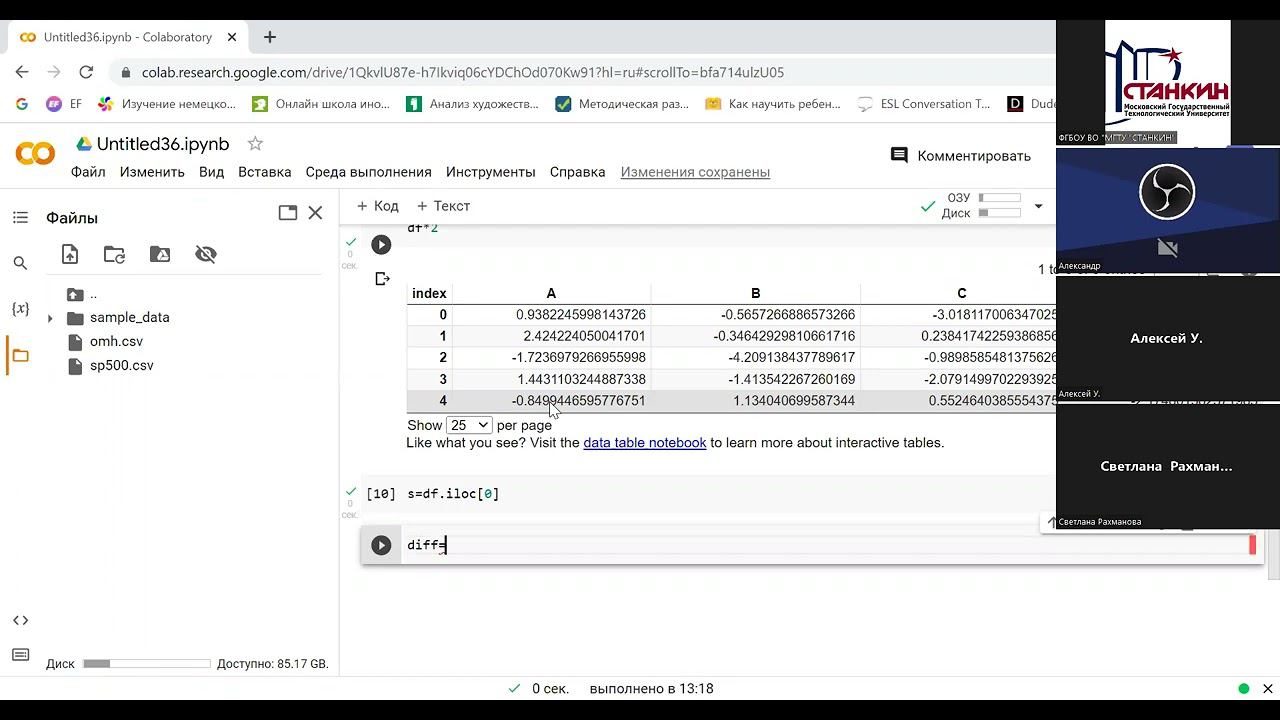This screenshot has width=1280, height=720.
Task: Click the Изменения сохранены link
Action: [695, 172]
